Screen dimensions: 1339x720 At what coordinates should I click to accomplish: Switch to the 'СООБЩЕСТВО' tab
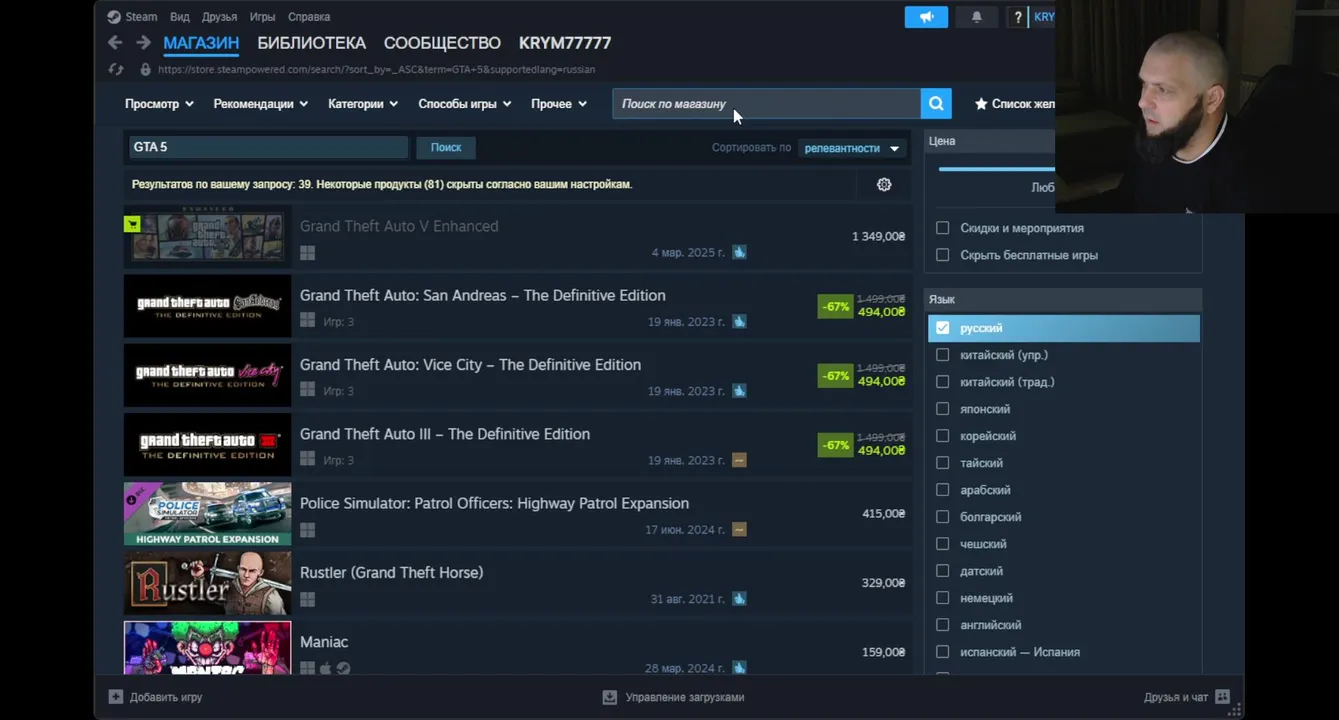442,43
